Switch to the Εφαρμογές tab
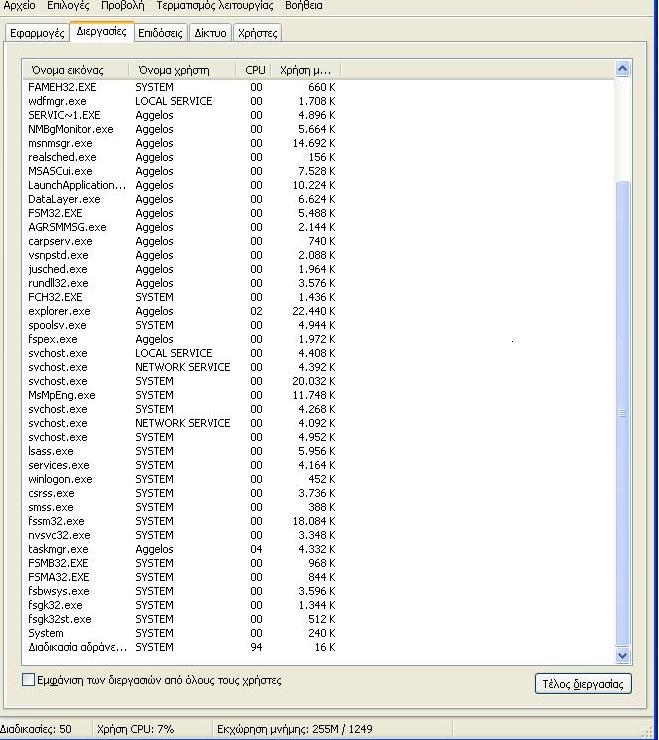This screenshot has width=659, height=740. [x=37, y=33]
